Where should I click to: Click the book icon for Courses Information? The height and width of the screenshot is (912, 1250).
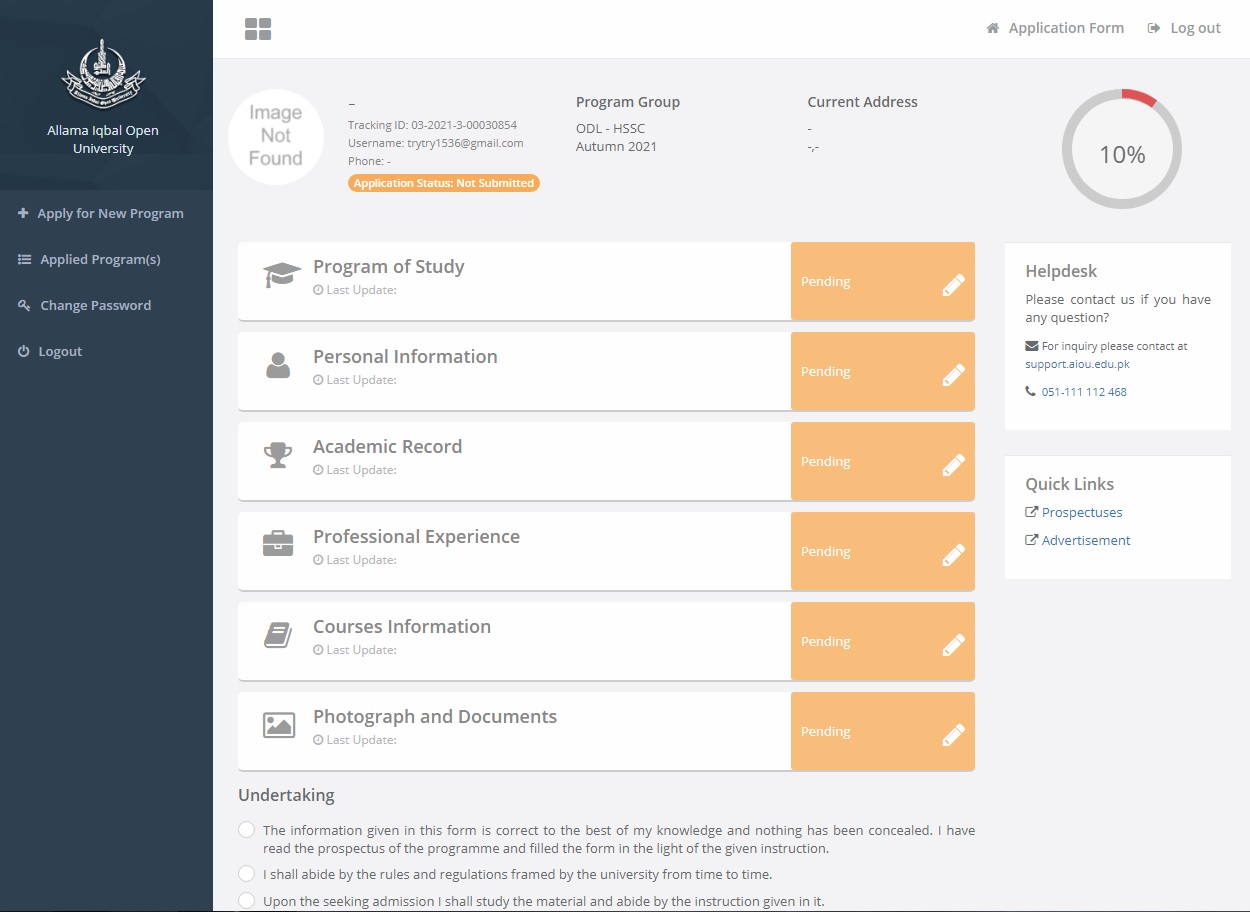(x=278, y=635)
